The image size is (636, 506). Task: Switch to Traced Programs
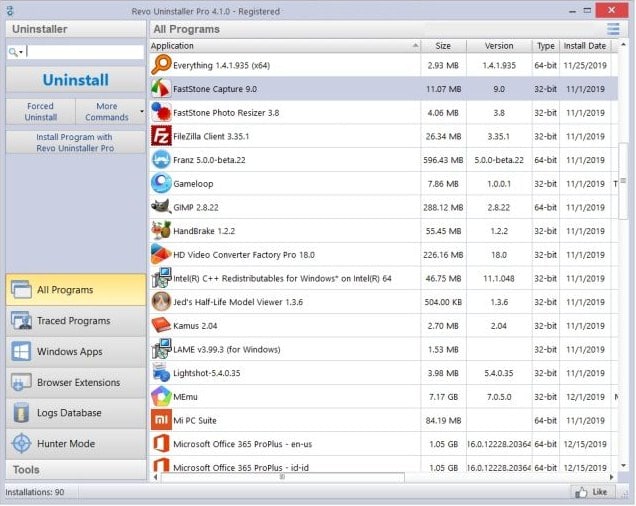tap(76, 321)
